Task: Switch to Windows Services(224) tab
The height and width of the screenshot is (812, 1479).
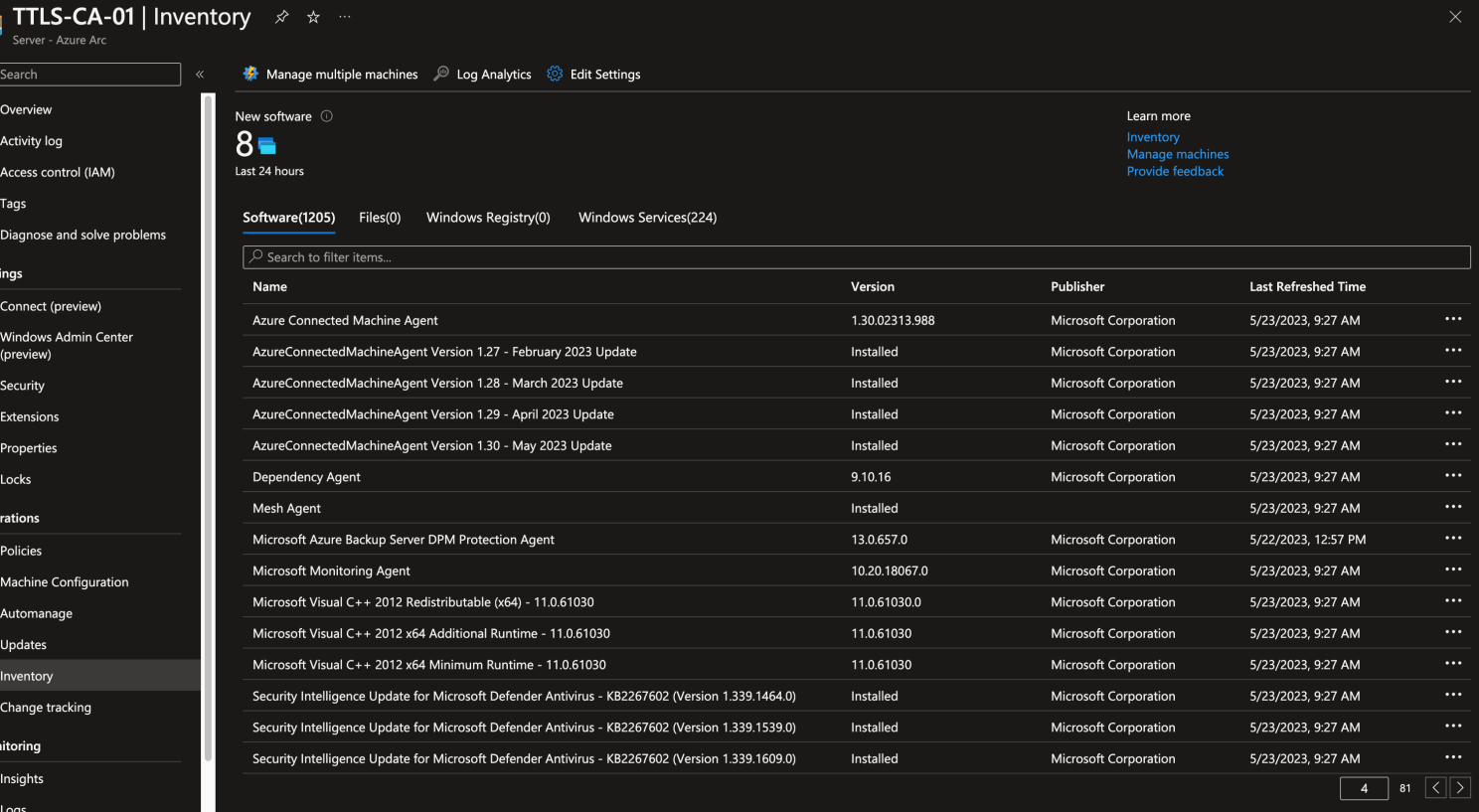Action: click(x=647, y=218)
